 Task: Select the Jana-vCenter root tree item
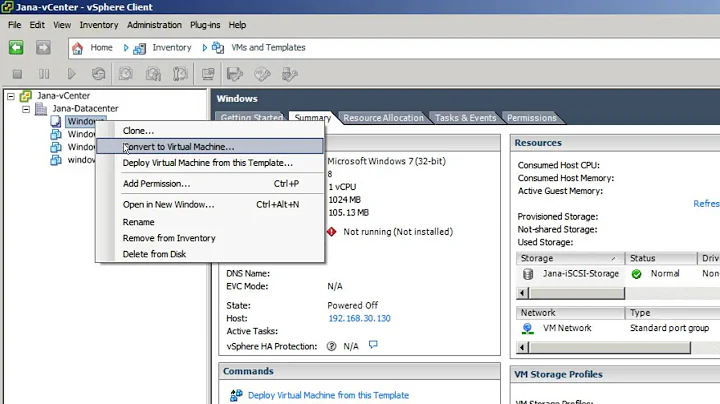(63, 96)
